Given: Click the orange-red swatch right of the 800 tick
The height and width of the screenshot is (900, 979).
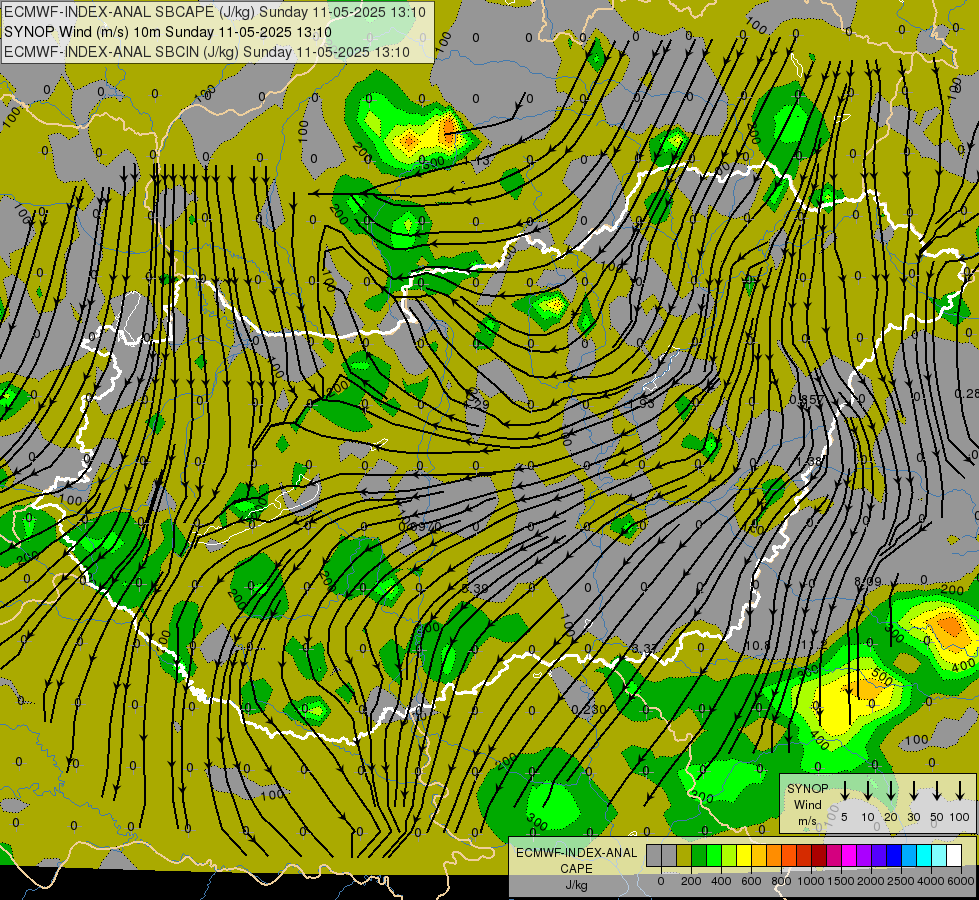Looking at the screenshot, I should pyautogui.click(x=790, y=855).
